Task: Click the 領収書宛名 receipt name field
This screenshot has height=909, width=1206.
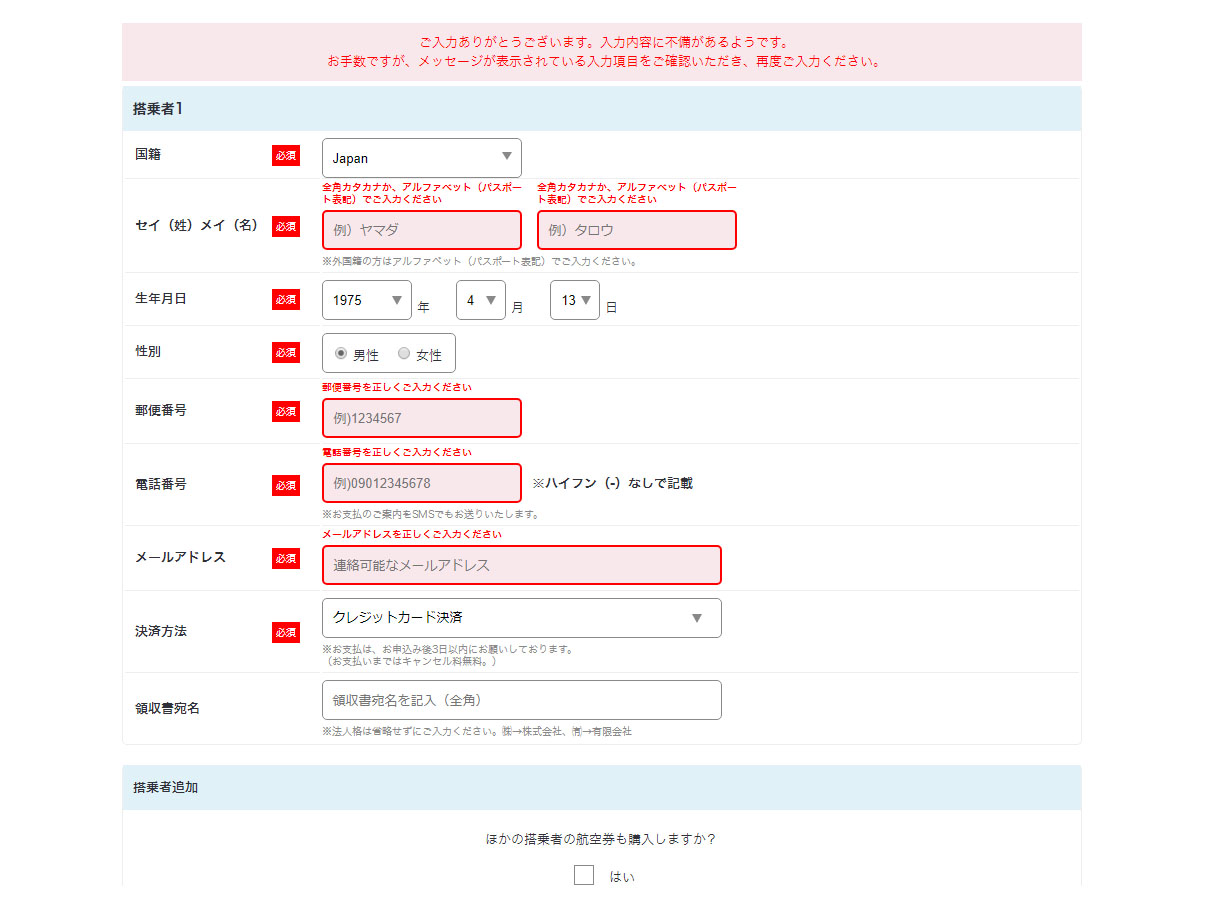Action: [x=521, y=700]
